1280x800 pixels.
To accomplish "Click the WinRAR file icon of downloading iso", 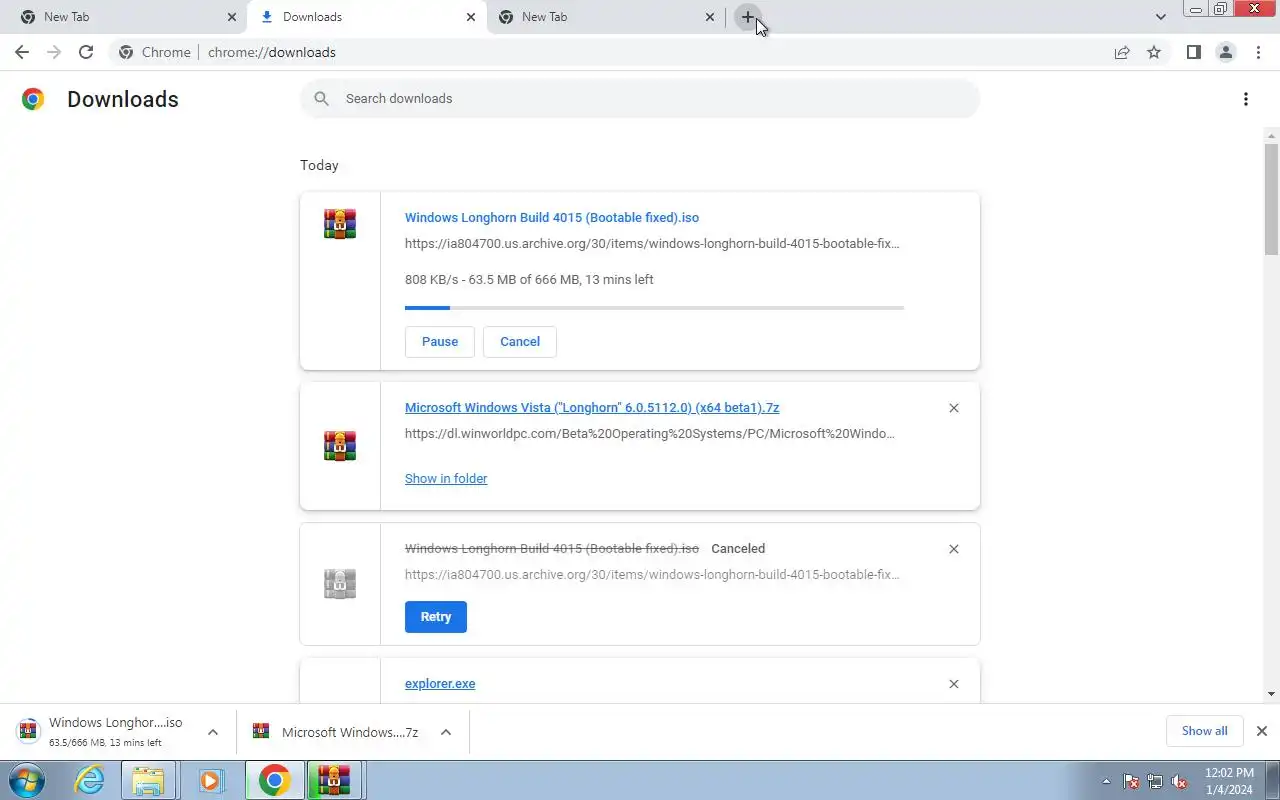I will [340, 224].
